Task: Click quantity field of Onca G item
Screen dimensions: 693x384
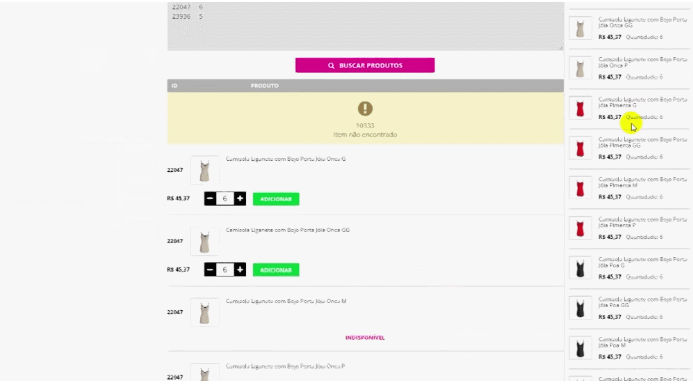Action: tap(225, 199)
